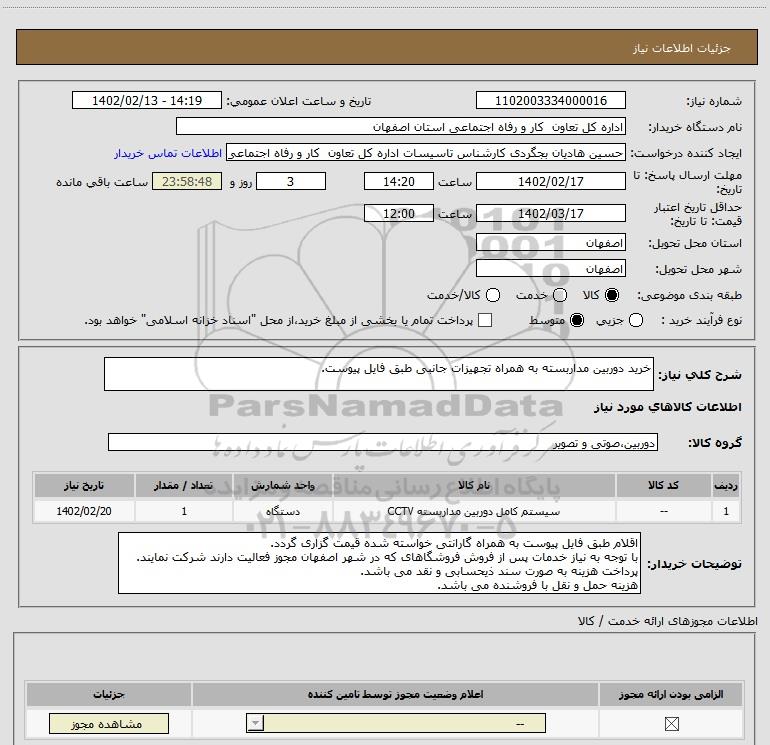Screen dimensions: 770x745
Task: Click the general need description text box
Action: [379, 374]
